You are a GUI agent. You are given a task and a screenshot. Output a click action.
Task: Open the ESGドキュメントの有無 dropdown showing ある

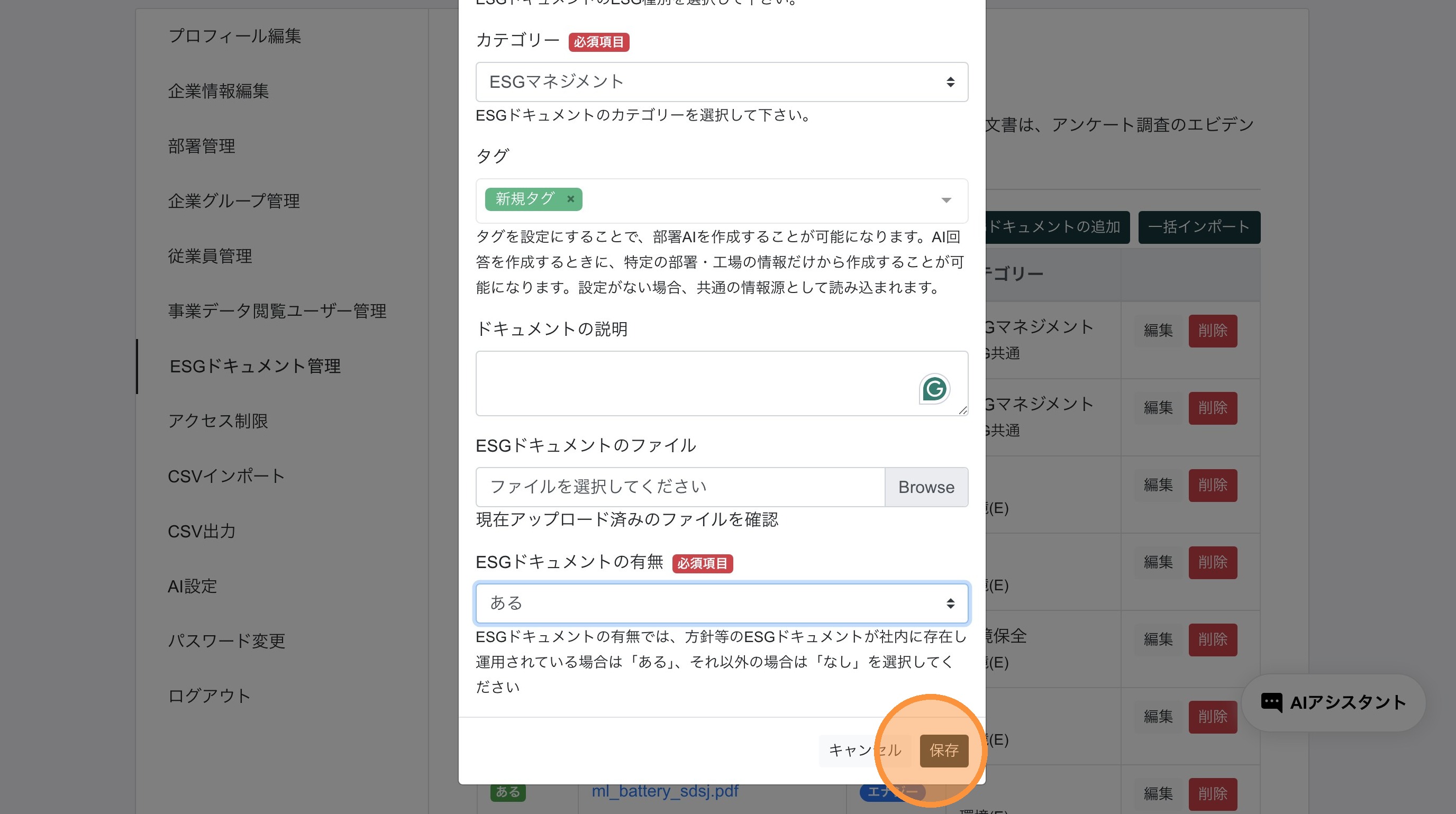pyautogui.click(x=721, y=603)
